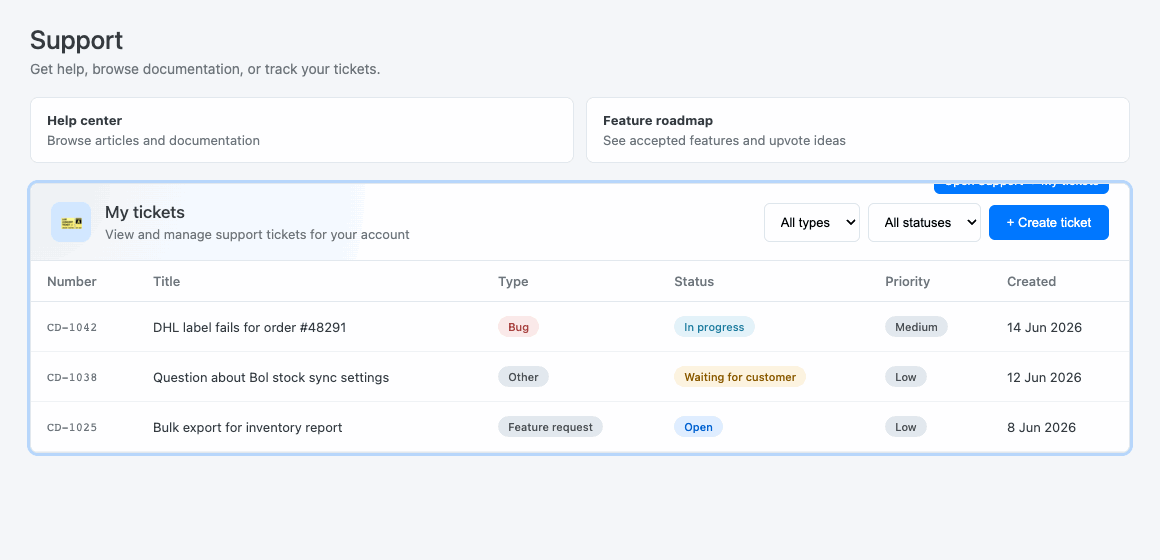The image size is (1160, 560).
Task: Select ticket number CD-1042
Action: pos(72,327)
